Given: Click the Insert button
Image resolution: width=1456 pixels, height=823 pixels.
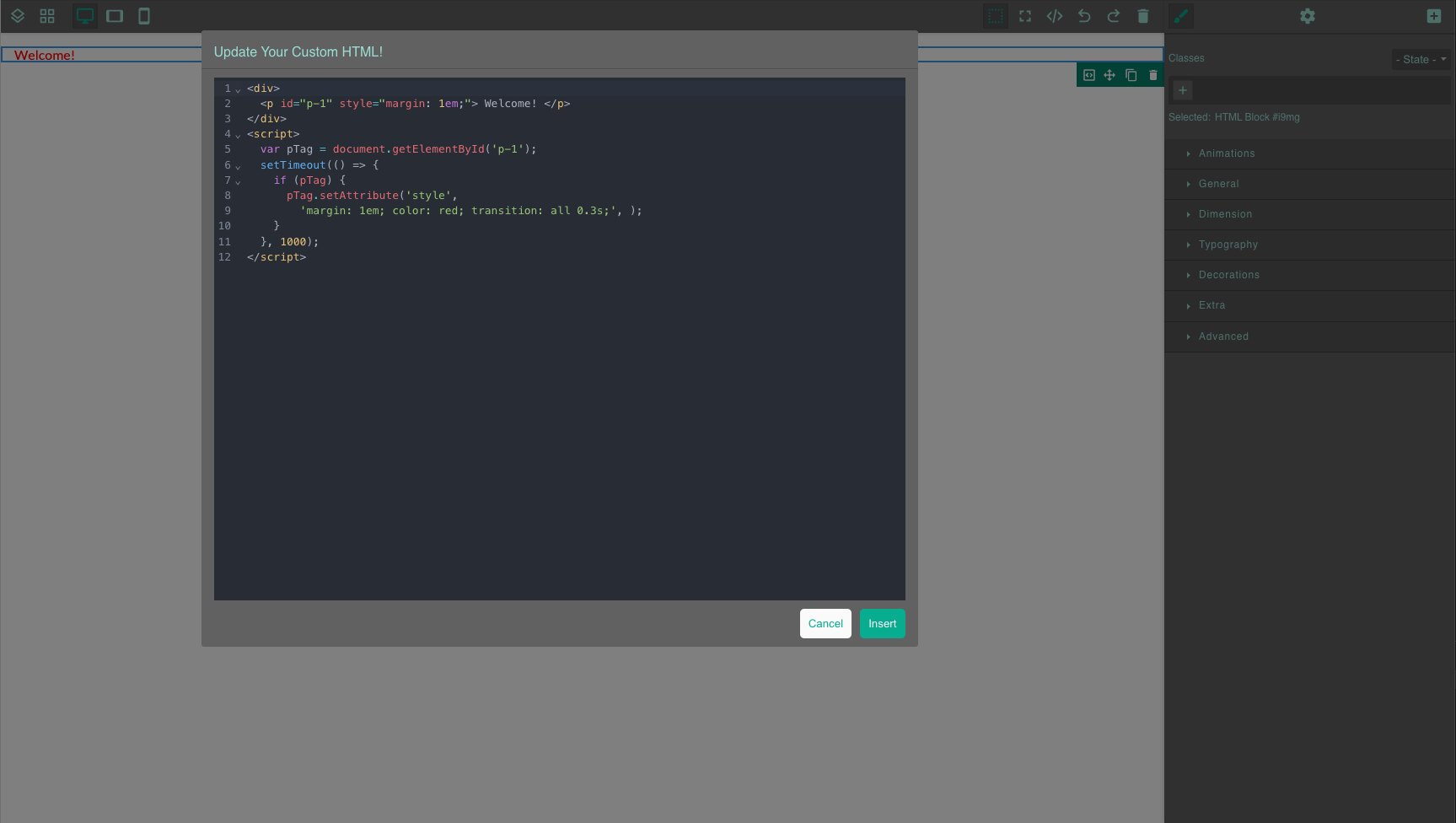Looking at the screenshot, I should 882,624.
